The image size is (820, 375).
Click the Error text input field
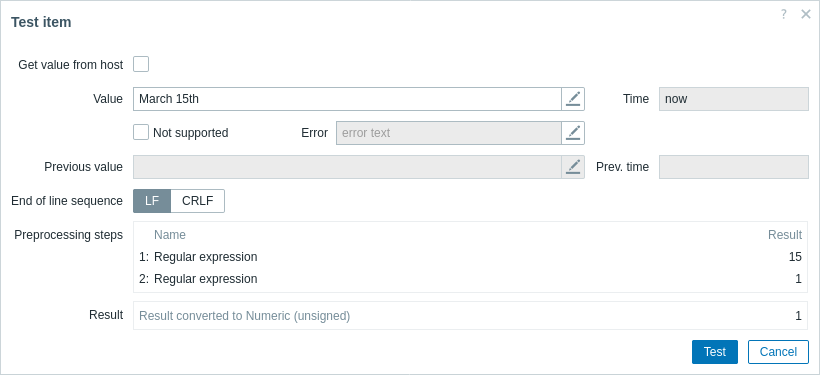click(449, 133)
